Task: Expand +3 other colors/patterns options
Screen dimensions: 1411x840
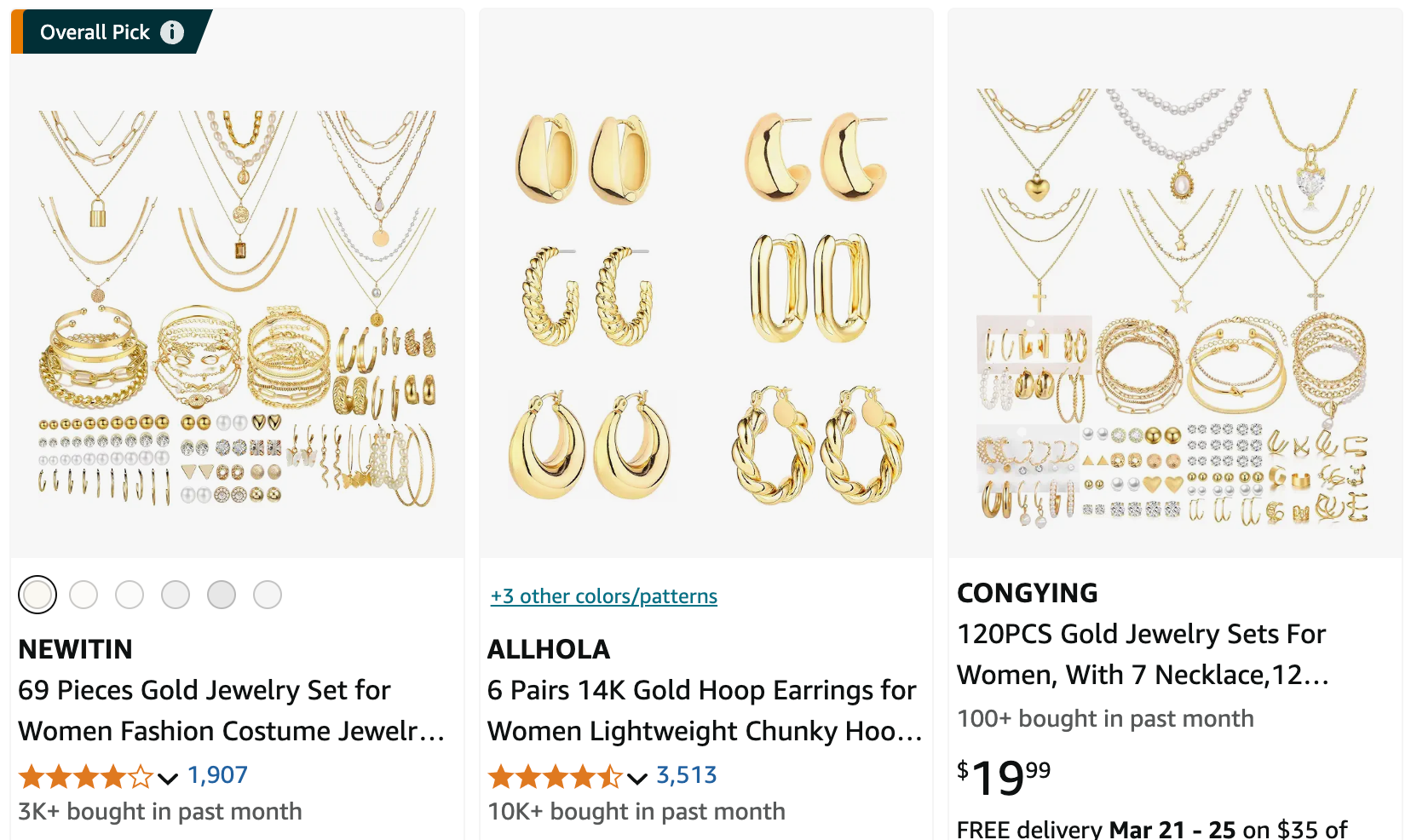Action: [603, 595]
